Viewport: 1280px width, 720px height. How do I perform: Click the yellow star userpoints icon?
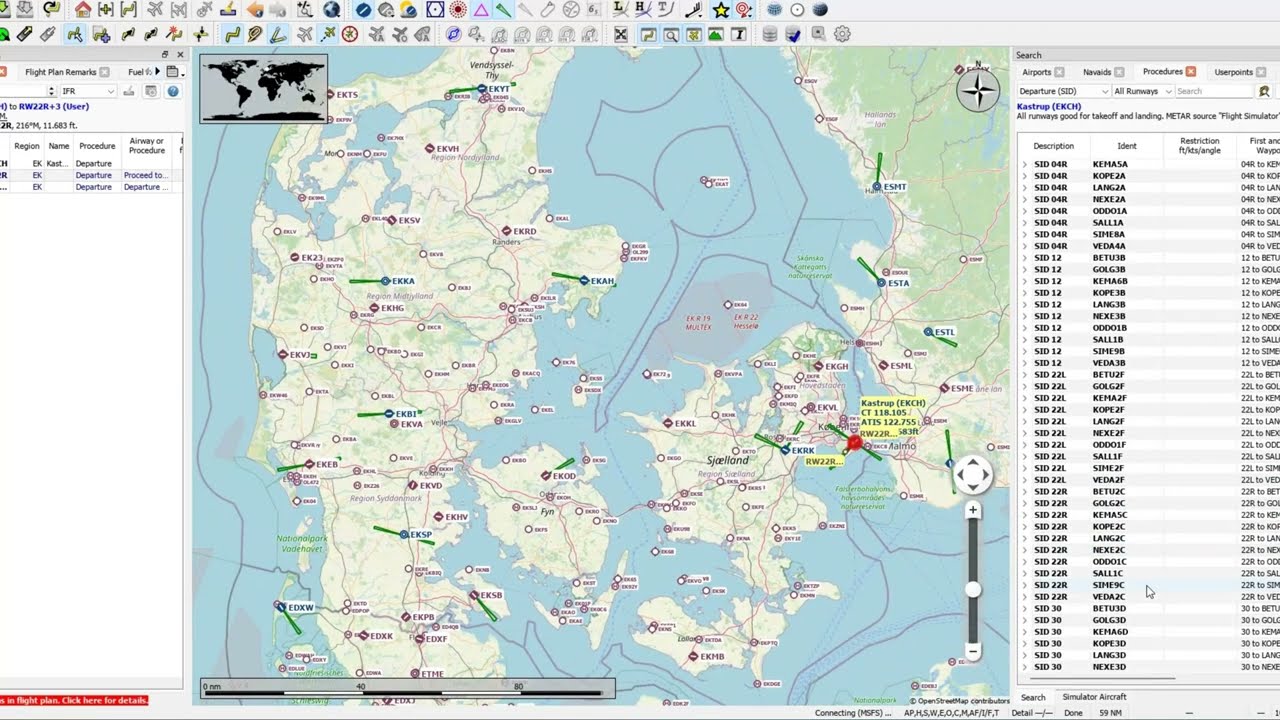coord(721,10)
